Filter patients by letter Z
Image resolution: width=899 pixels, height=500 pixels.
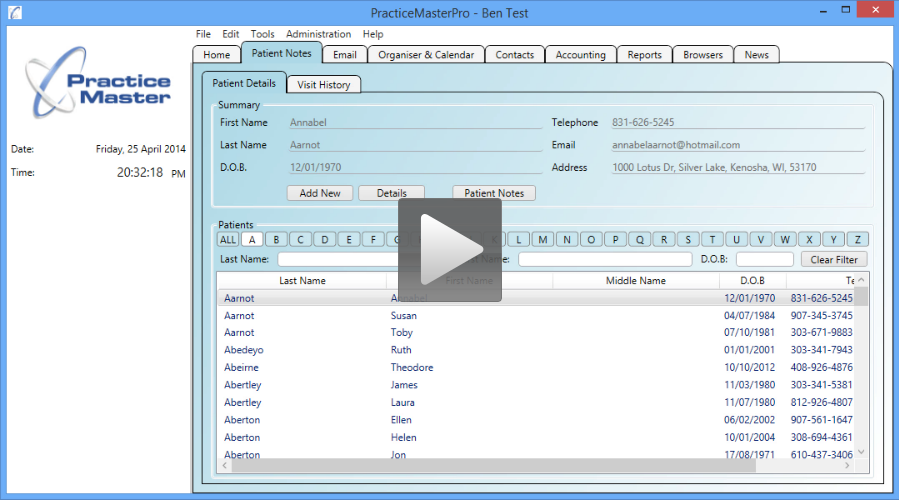[x=858, y=240]
